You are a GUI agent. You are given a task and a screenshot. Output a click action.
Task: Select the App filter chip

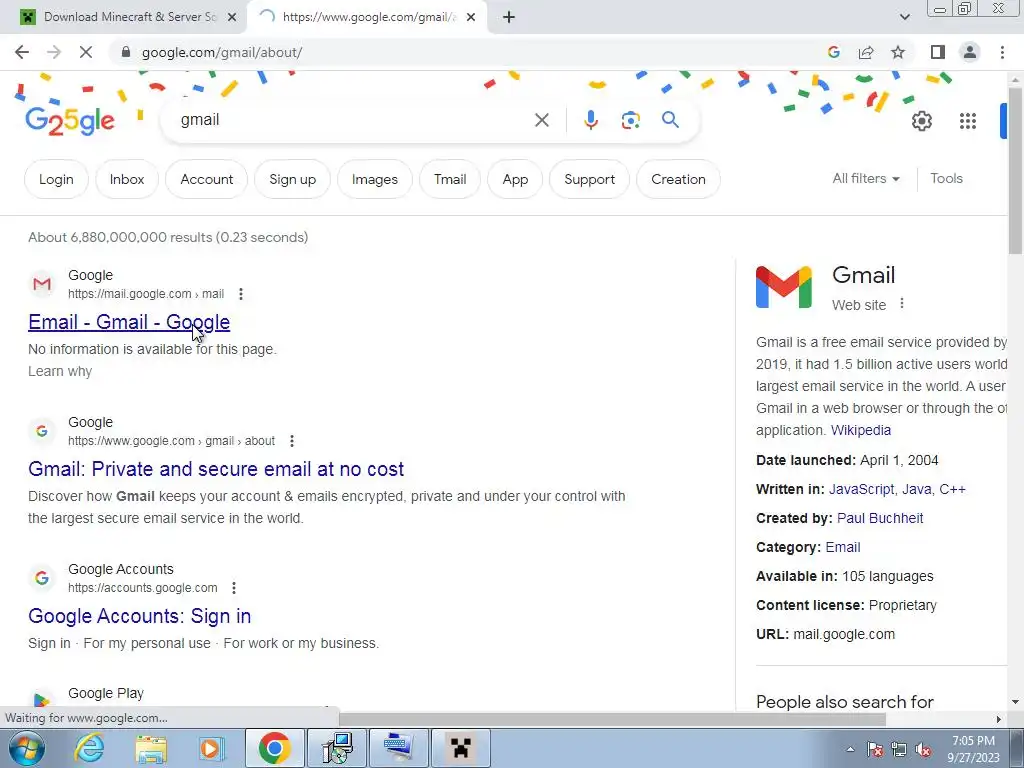point(515,179)
